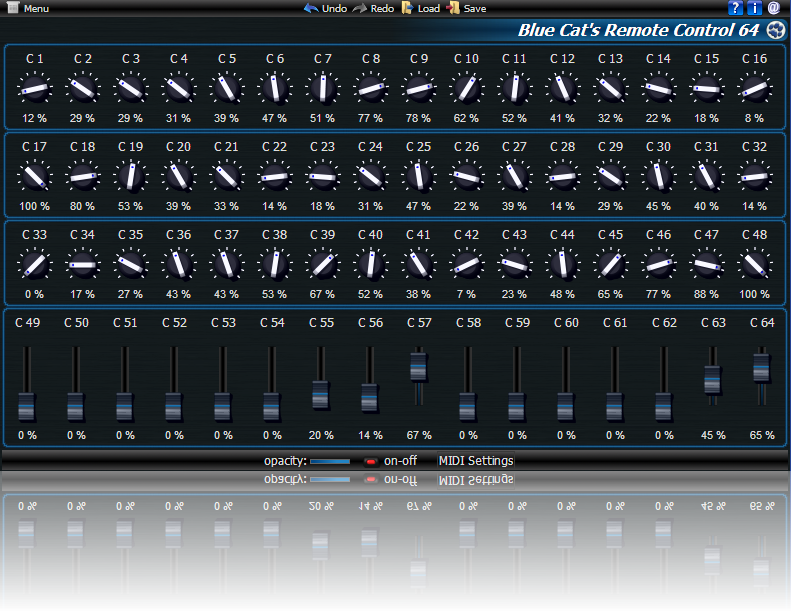Click the C 58 fader handle

pos(467,407)
